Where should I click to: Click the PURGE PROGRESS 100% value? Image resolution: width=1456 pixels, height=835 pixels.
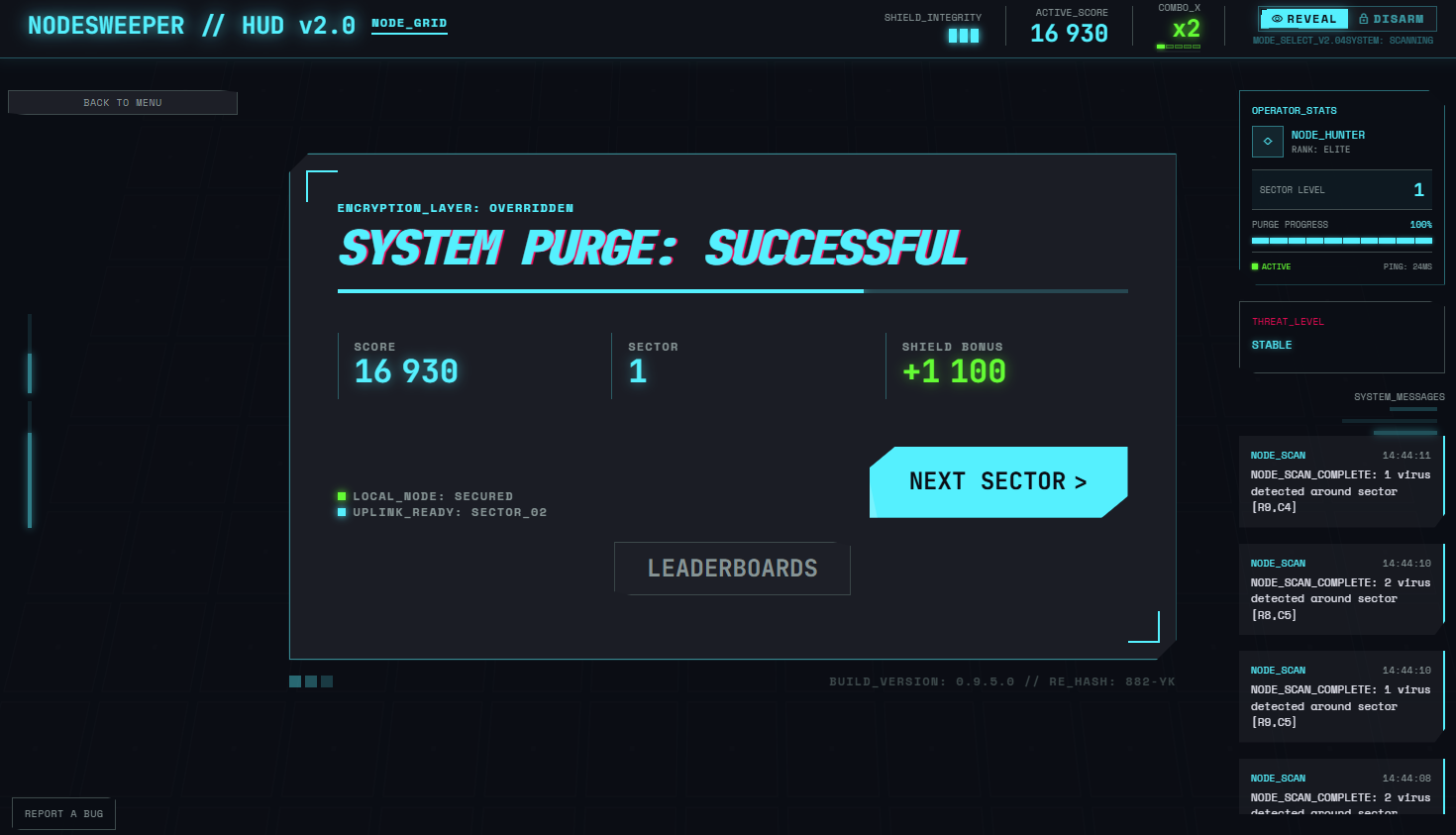[1420, 225]
